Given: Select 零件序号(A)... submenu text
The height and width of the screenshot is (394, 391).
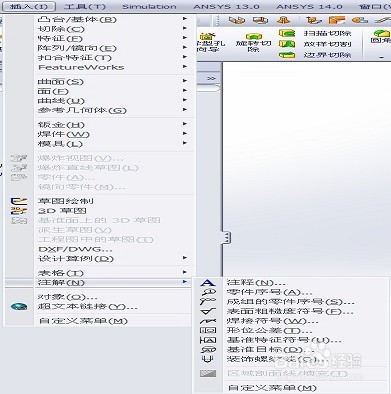Looking at the screenshot, I should tap(269, 292).
